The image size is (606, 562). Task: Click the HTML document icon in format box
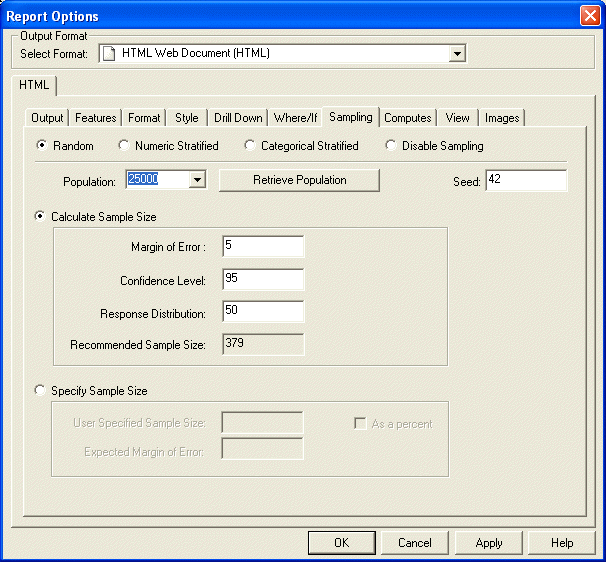pos(109,53)
